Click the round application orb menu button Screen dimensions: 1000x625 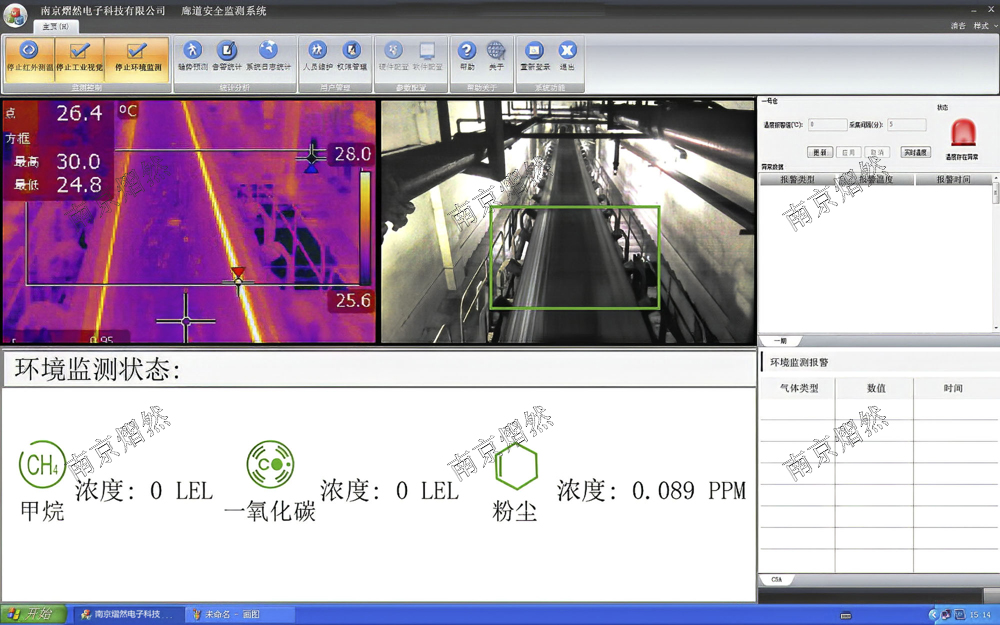coord(16,14)
